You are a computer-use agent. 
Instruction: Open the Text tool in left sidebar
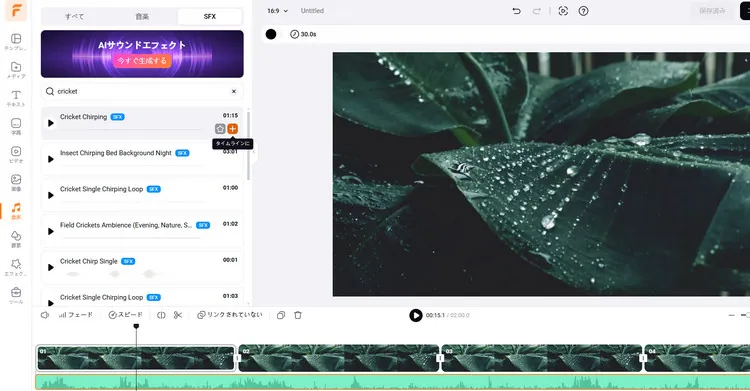[16, 98]
